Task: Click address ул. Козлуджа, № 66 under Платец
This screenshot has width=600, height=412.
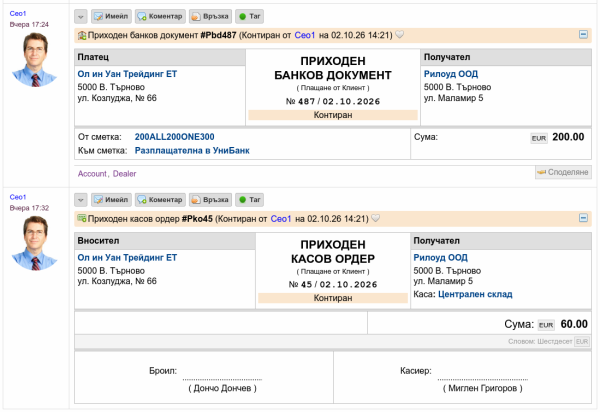Action: (x=117, y=98)
